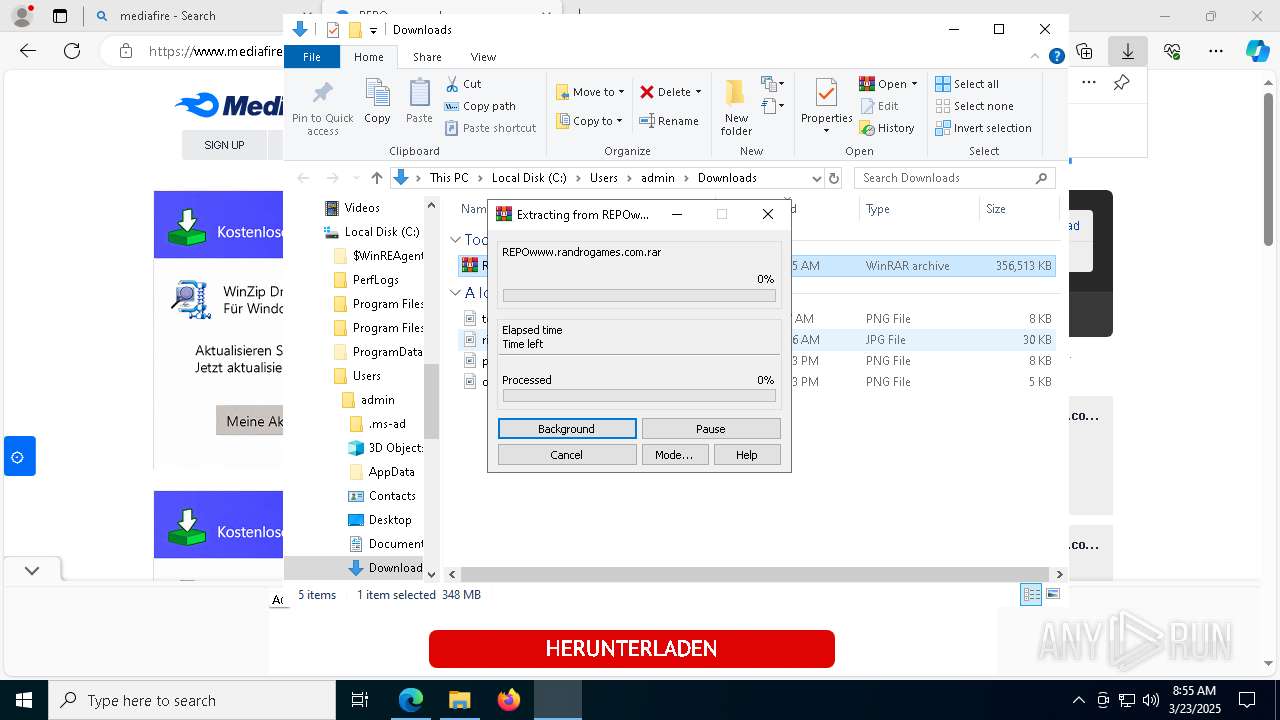Click Edit in the Open group
The image size is (1280, 720).
point(879,106)
